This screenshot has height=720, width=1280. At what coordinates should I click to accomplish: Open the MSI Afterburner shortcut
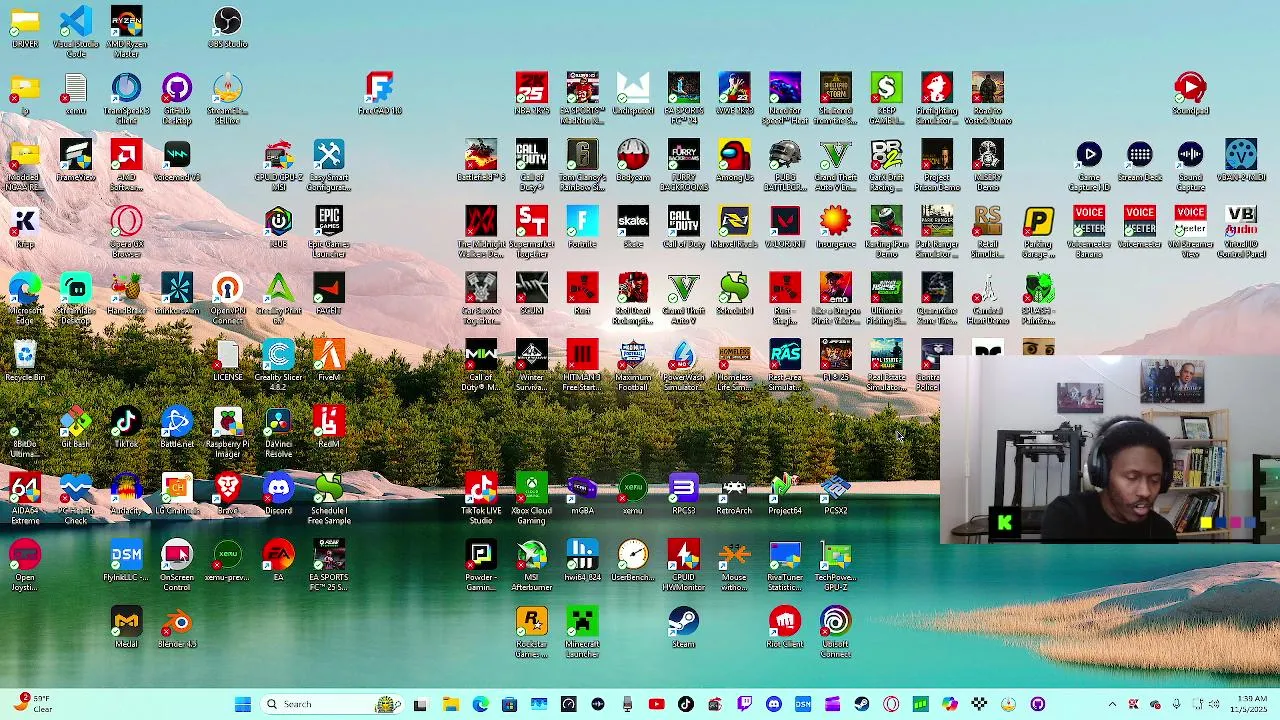pyautogui.click(x=531, y=564)
